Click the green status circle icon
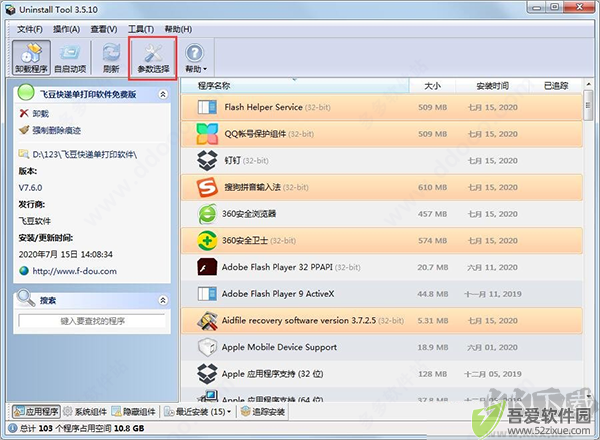Viewport: 600px width, 440px height. (x=26, y=92)
